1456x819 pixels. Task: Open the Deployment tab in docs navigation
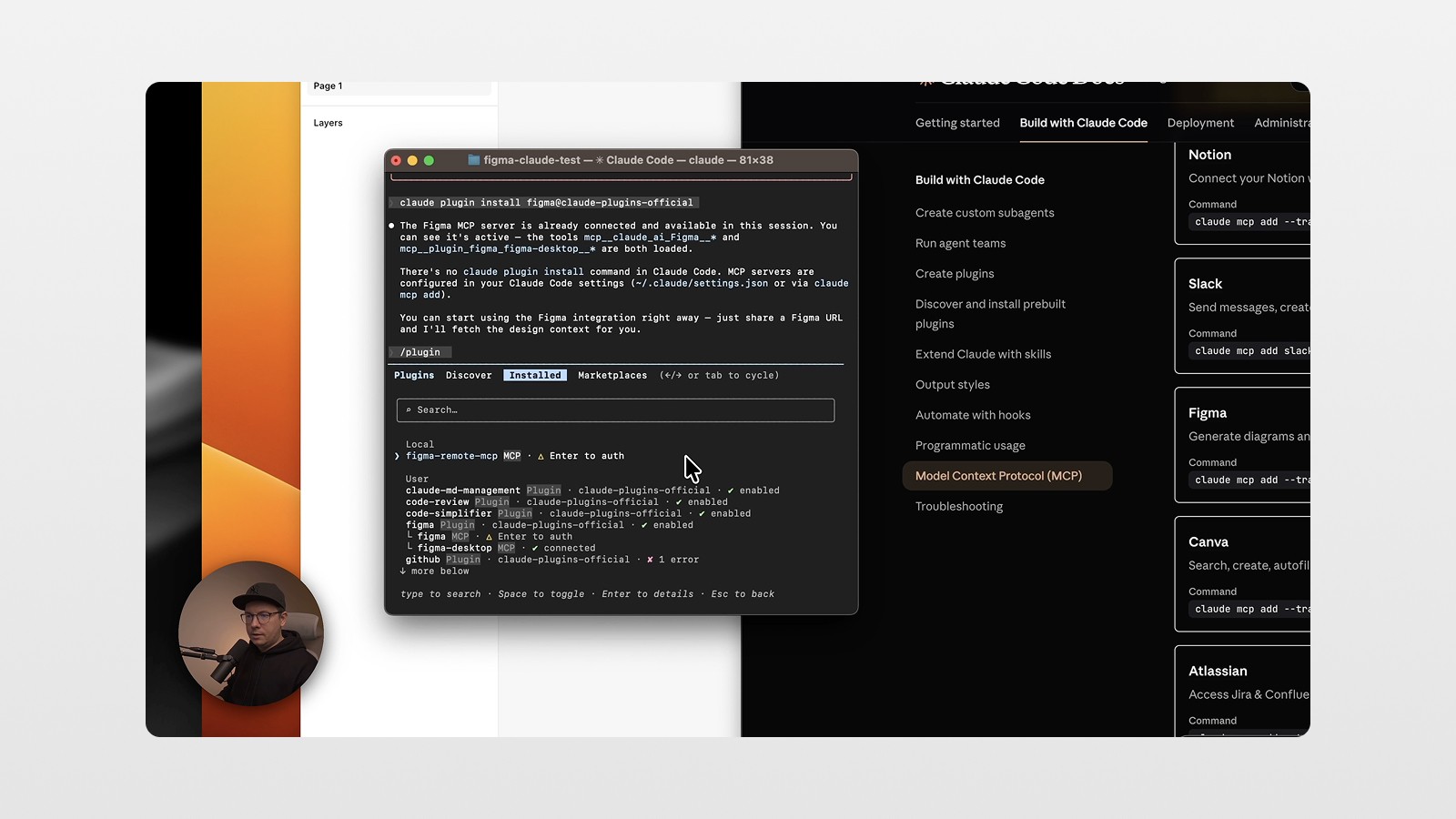(1200, 123)
